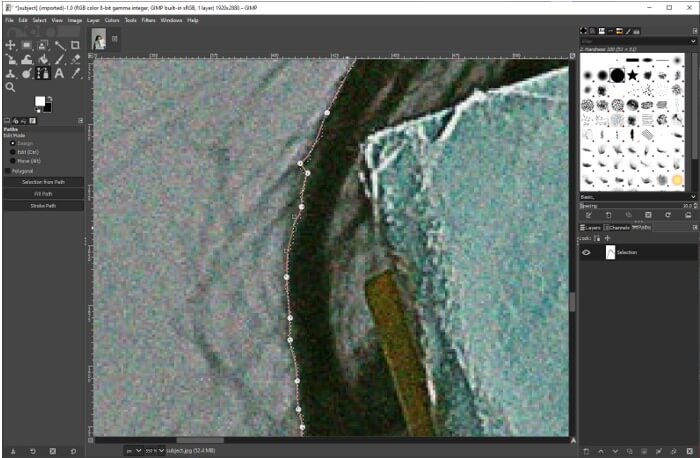Select the Selection layer row
Image resolution: width=700 pixels, height=458 pixels.
click(638, 253)
